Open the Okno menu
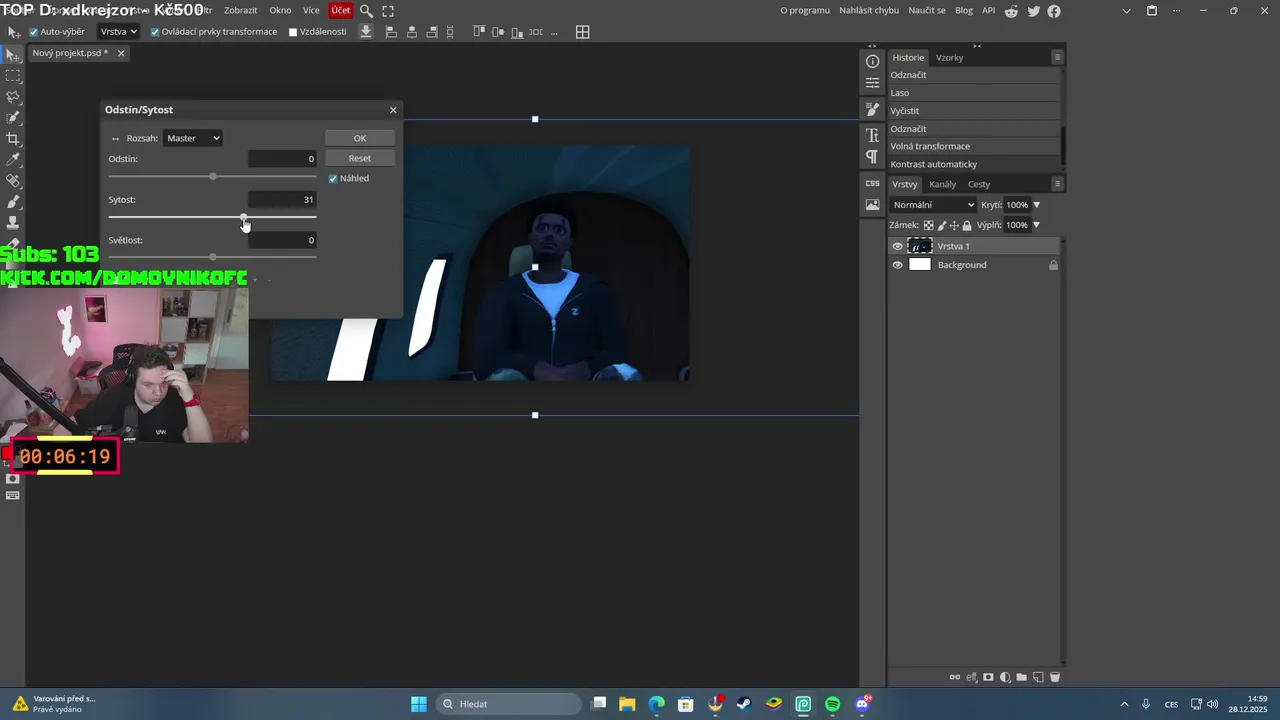The height and width of the screenshot is (720, 1280). pyautogui.click(x=280, y=11)
